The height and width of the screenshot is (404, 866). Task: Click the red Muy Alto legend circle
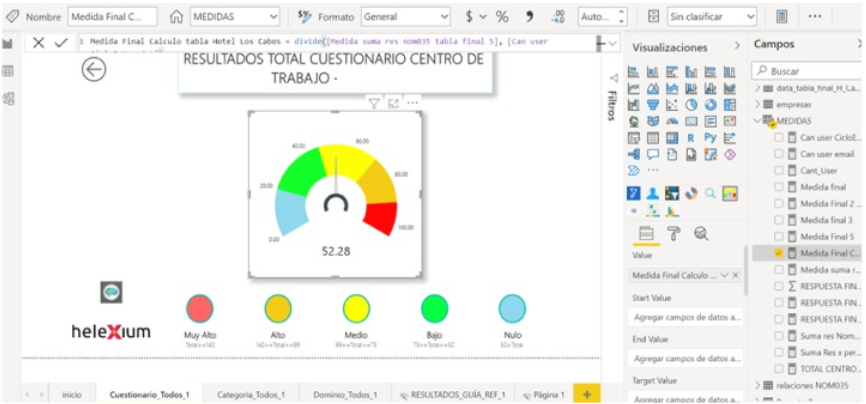(200, 308)
